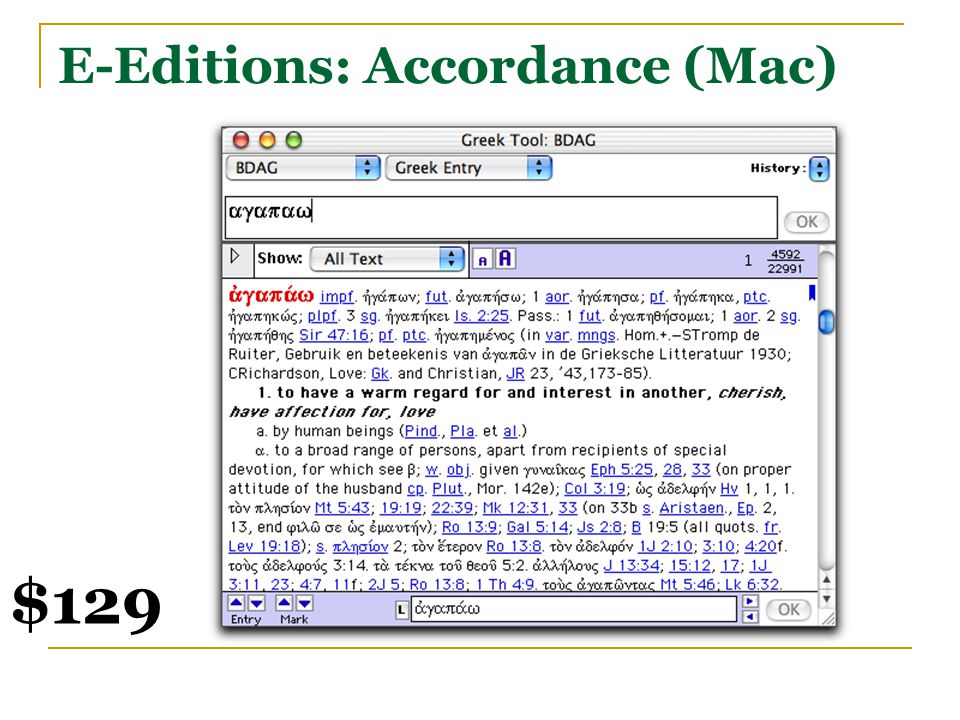
Task: Open the BDAG module dropdown
Action: coord(303,168)
